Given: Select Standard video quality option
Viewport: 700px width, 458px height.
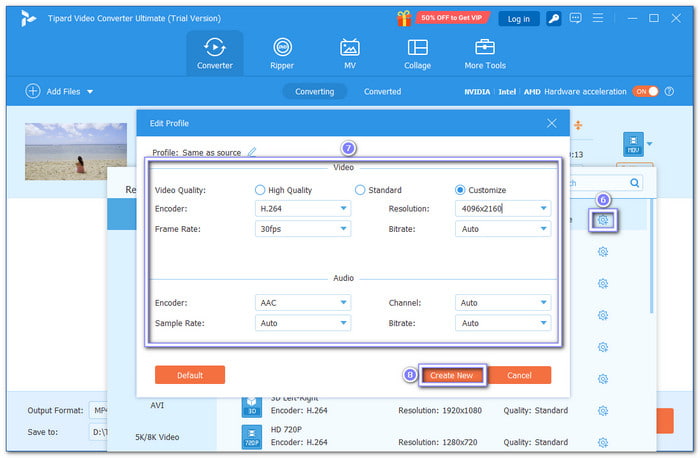Looking at the screenshot, I should coord(360,190).
